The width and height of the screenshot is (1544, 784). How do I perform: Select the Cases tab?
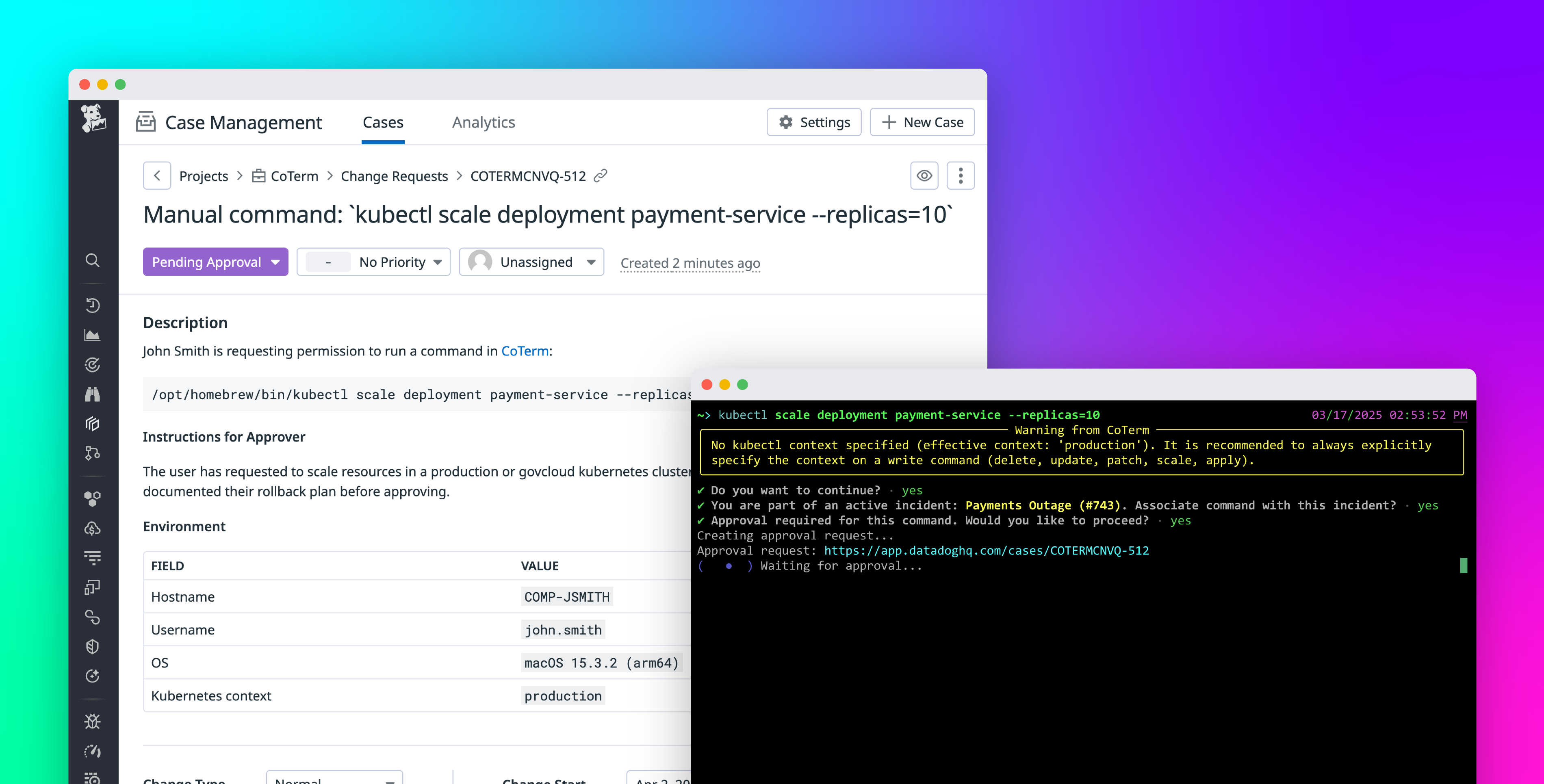382,122
